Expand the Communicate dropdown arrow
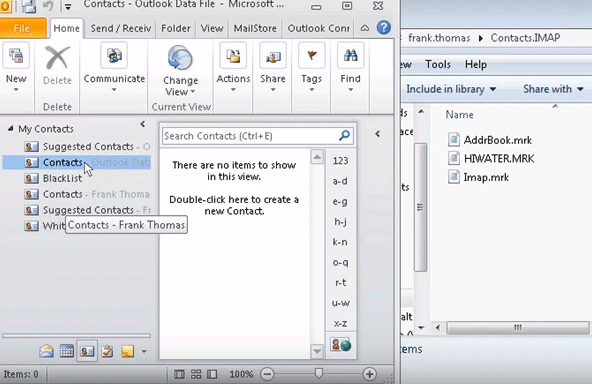592x384 pixels. click(114, 90)
